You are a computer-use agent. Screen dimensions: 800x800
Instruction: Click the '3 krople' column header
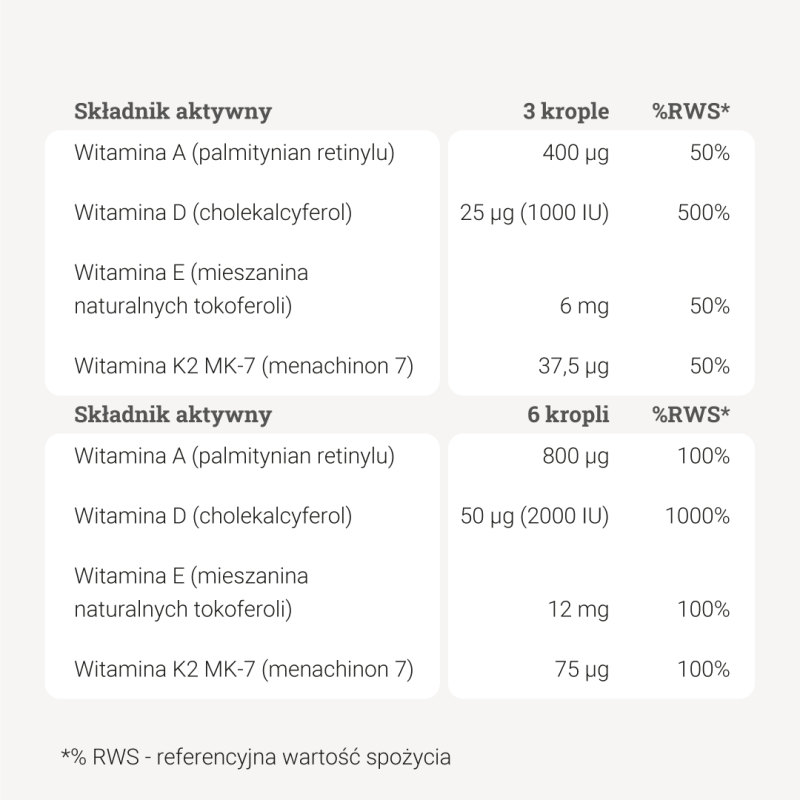(x=566, y=111)
